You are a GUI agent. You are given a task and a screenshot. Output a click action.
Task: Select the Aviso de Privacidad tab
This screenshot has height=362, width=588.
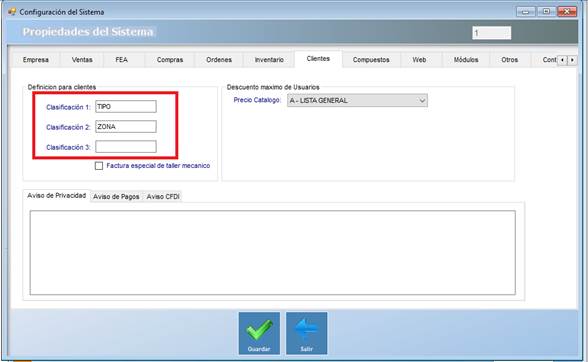57,195
